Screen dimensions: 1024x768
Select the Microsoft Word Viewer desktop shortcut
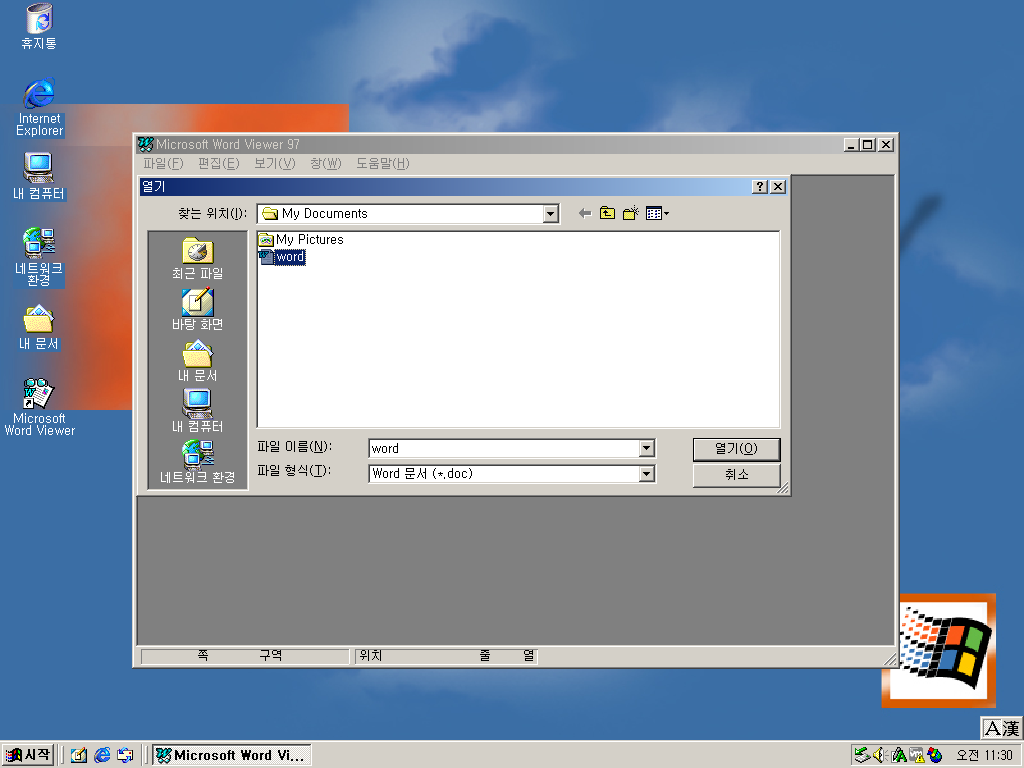39,407
